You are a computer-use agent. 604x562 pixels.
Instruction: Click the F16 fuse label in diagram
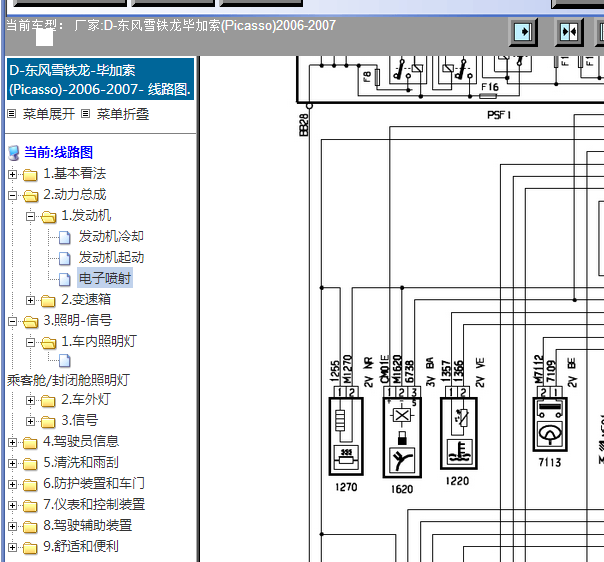coord(490,87)
